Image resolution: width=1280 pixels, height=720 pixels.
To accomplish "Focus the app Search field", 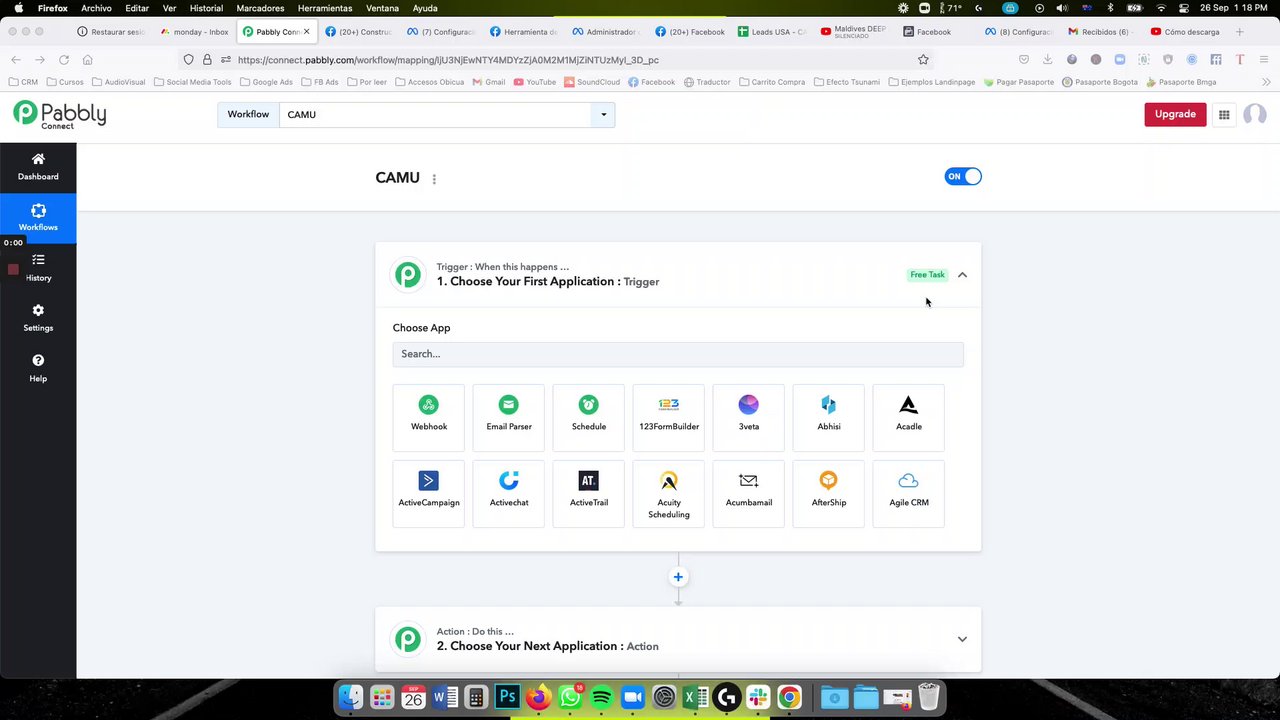I will 678,354.
